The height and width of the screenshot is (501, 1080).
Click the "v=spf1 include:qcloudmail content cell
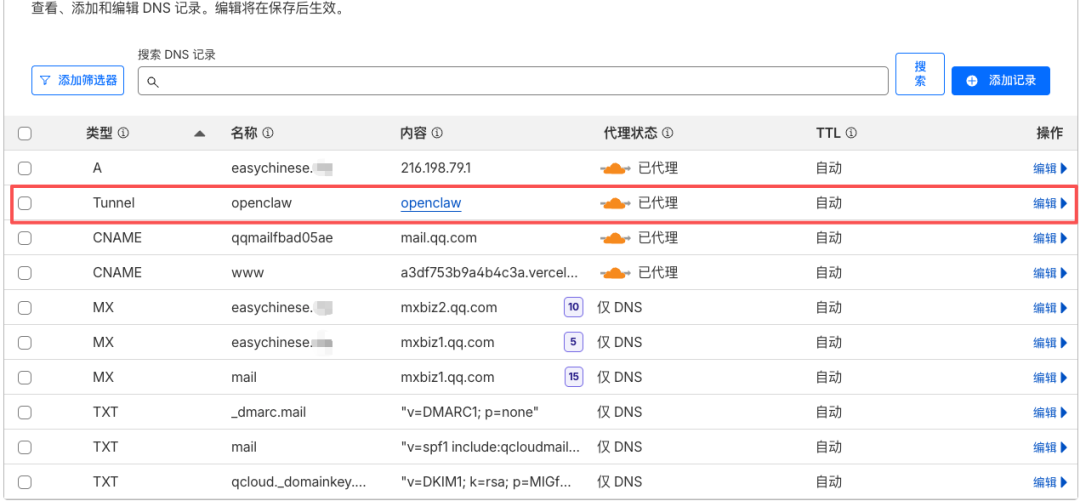(490, 447)
